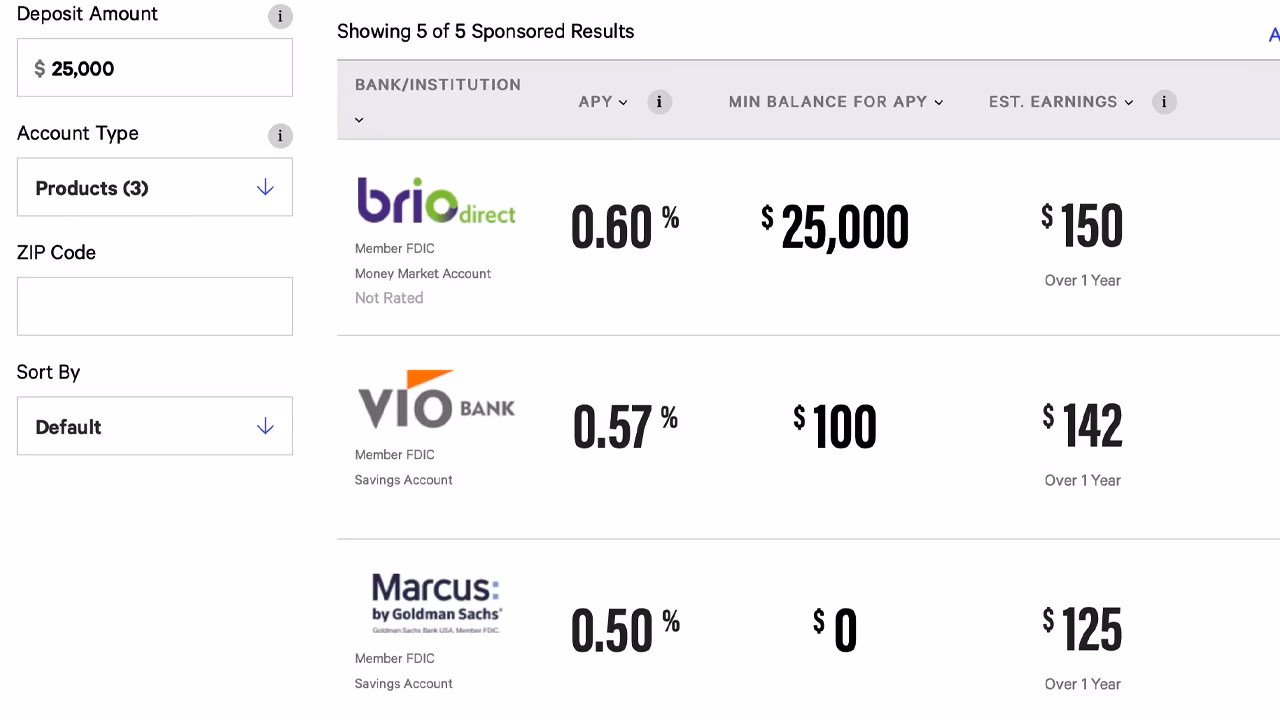Screen dimensions: 1280x720
Task: Click inside the ZIP Code field
Action: point(155,305)
